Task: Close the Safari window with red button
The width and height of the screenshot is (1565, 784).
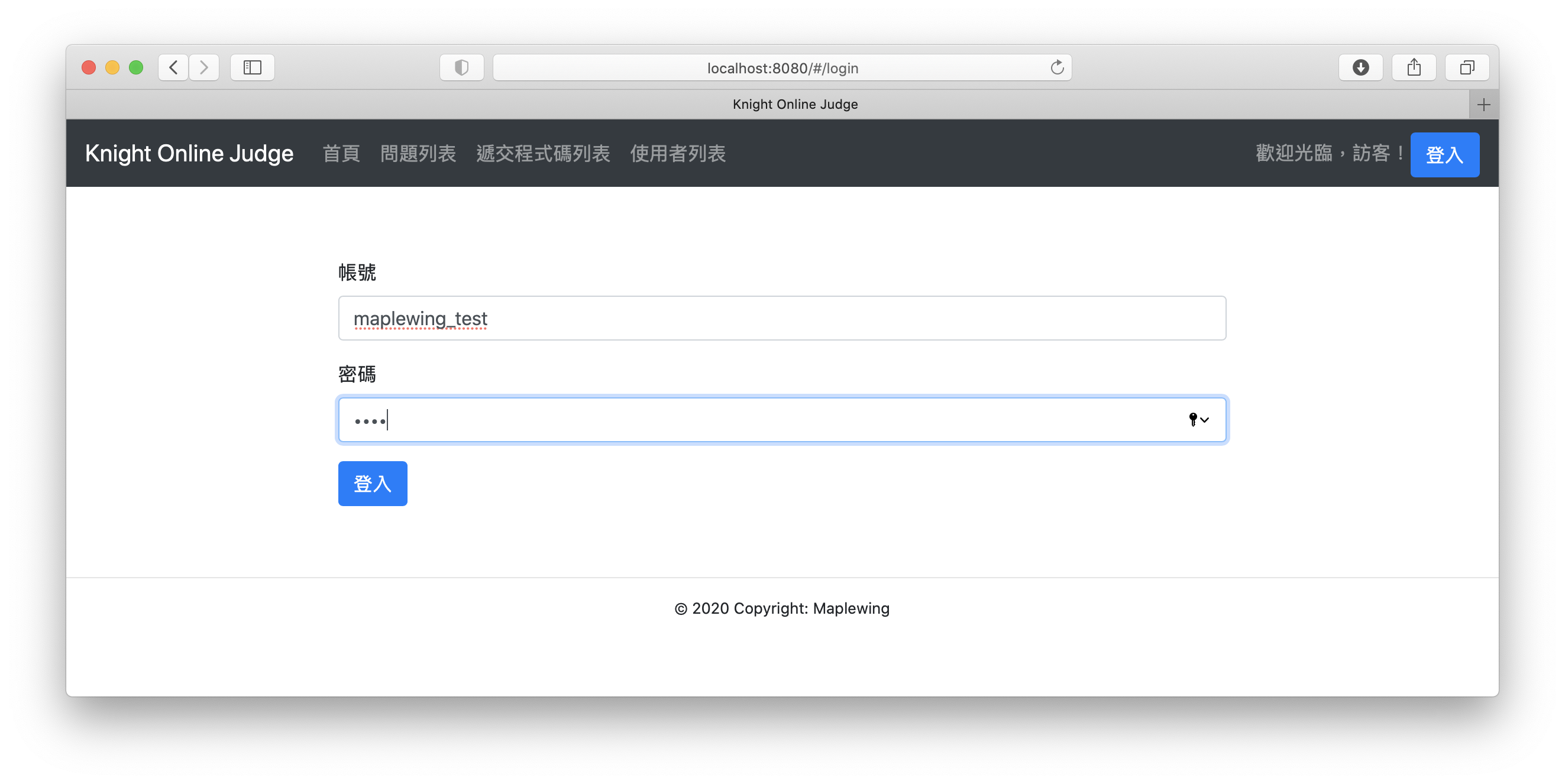Action: [x=89, y=67]
